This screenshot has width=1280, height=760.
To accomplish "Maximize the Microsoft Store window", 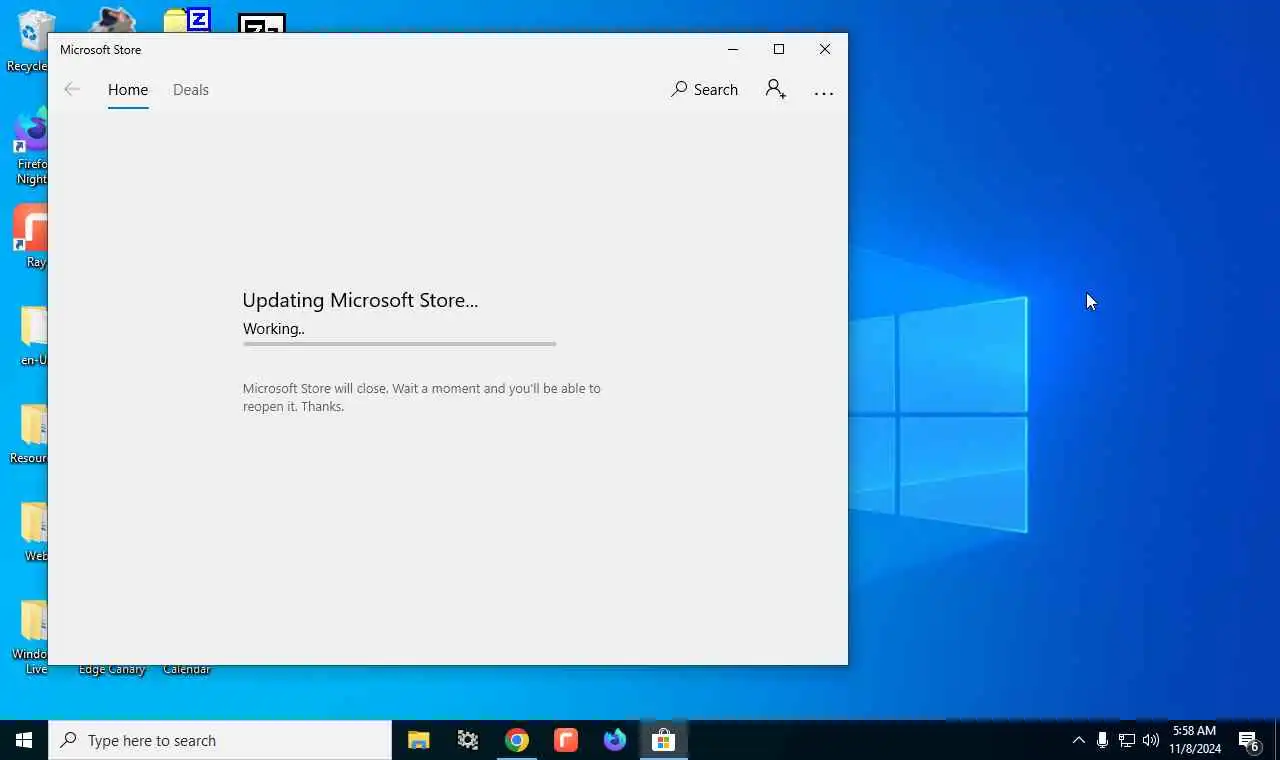I will click(779, 49).
